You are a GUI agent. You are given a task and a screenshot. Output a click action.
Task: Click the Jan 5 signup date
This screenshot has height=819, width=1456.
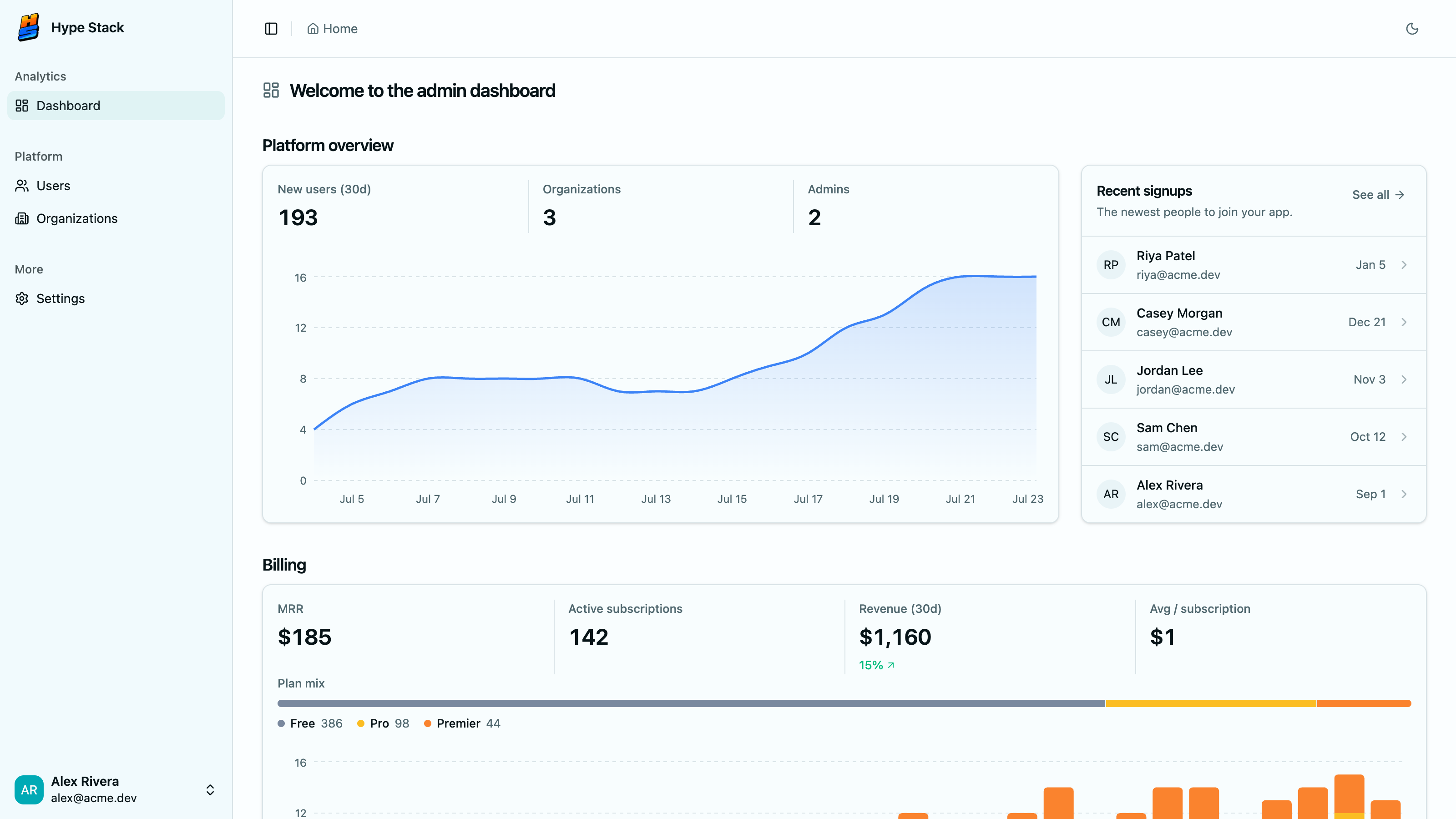[1370, 265]
